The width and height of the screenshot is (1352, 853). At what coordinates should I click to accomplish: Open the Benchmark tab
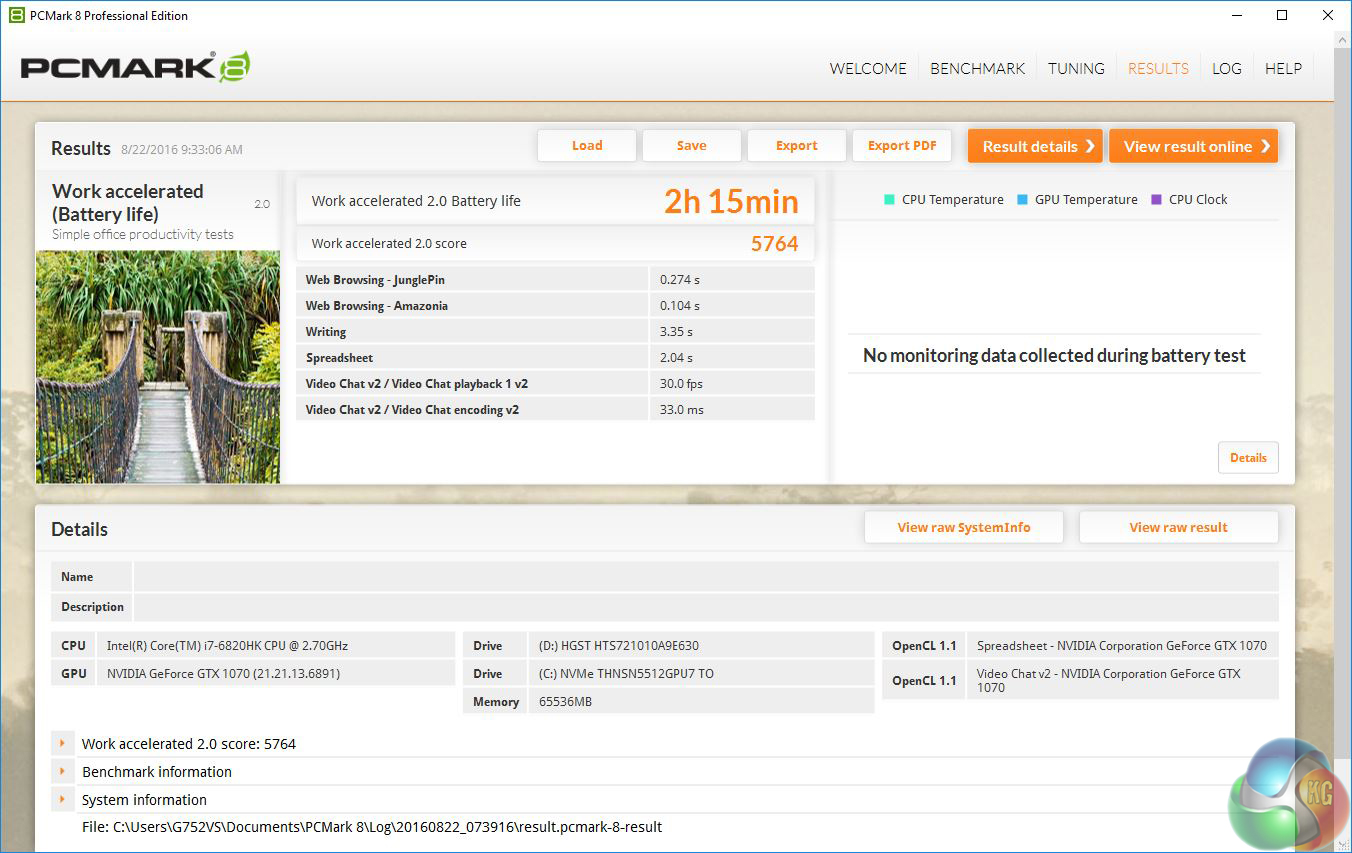click(x=977, y=68)
